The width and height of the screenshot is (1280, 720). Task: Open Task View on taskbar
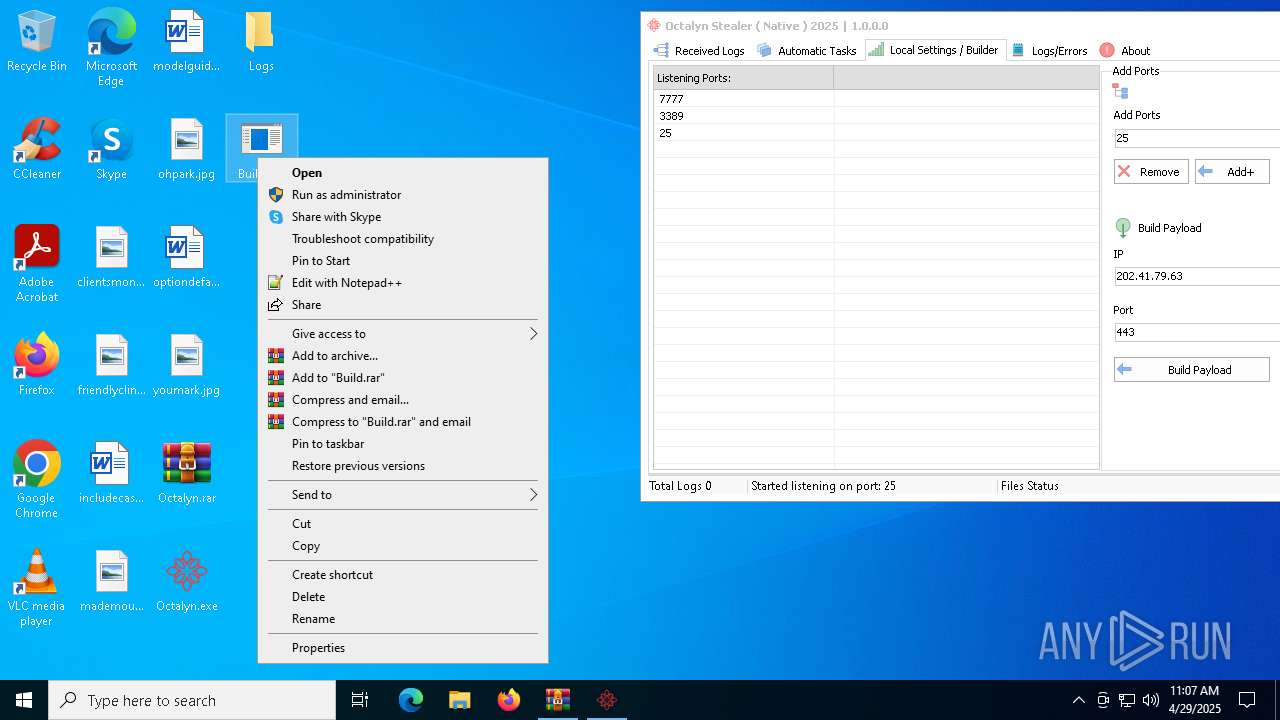(x=360, y=700)
